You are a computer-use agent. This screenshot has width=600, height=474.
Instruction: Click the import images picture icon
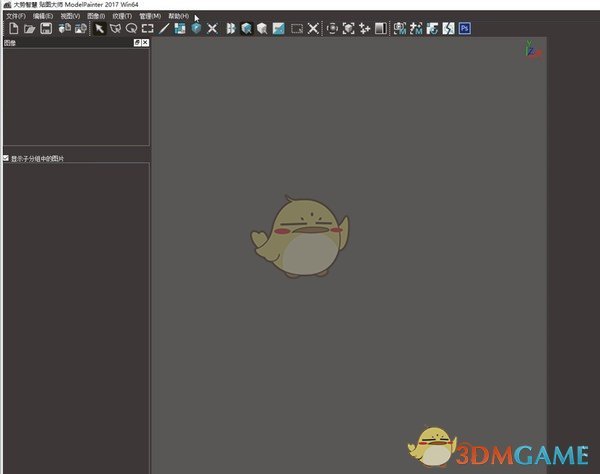click(80, 29)
